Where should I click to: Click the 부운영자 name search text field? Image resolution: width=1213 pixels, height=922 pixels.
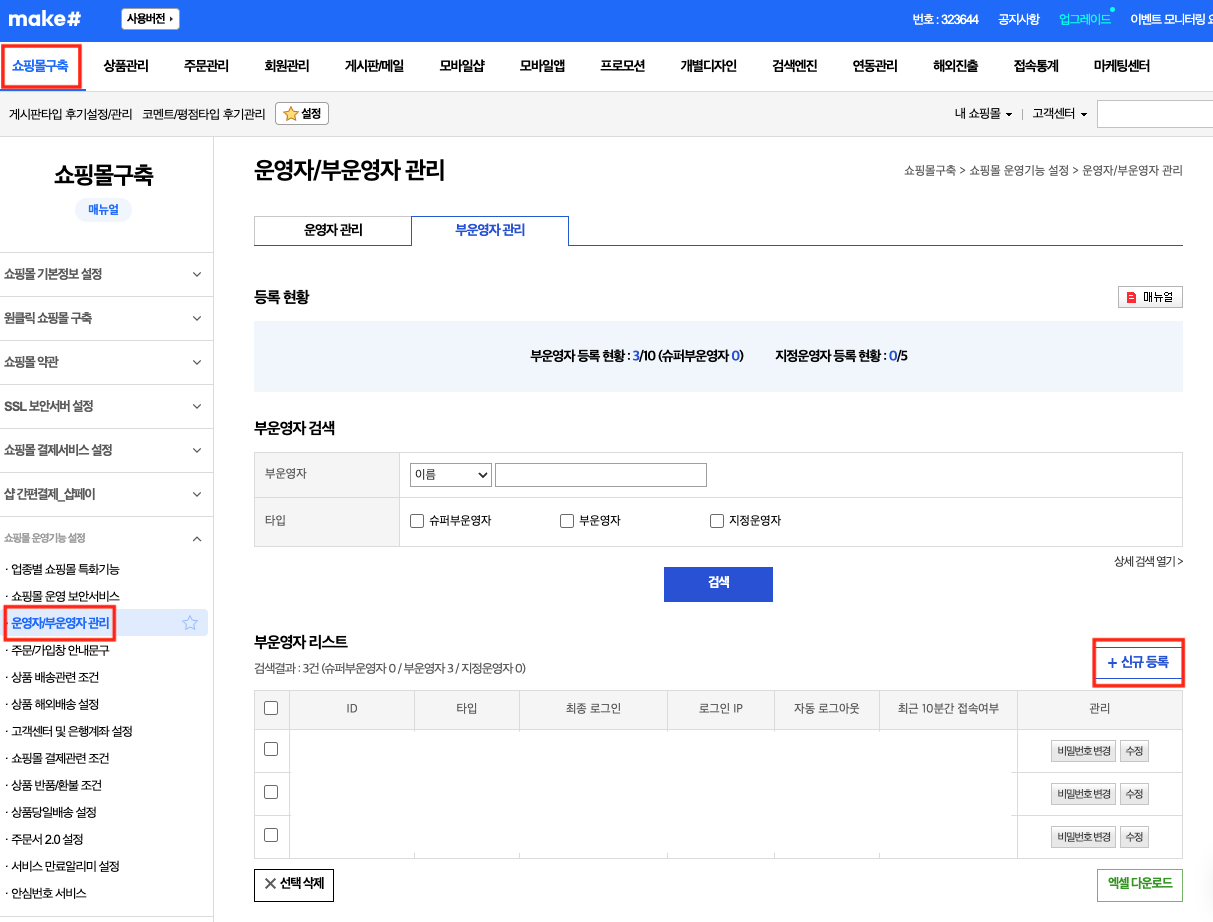[601, 475]
